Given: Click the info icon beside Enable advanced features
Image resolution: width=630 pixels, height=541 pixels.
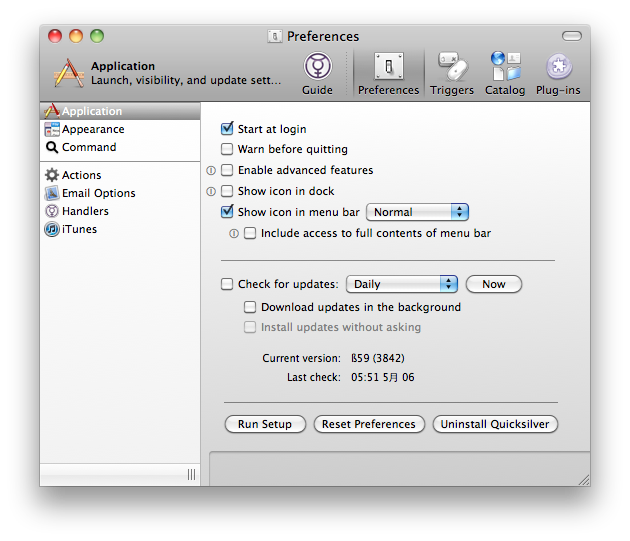Looking at the screenshot, I should tap(211, 170).
